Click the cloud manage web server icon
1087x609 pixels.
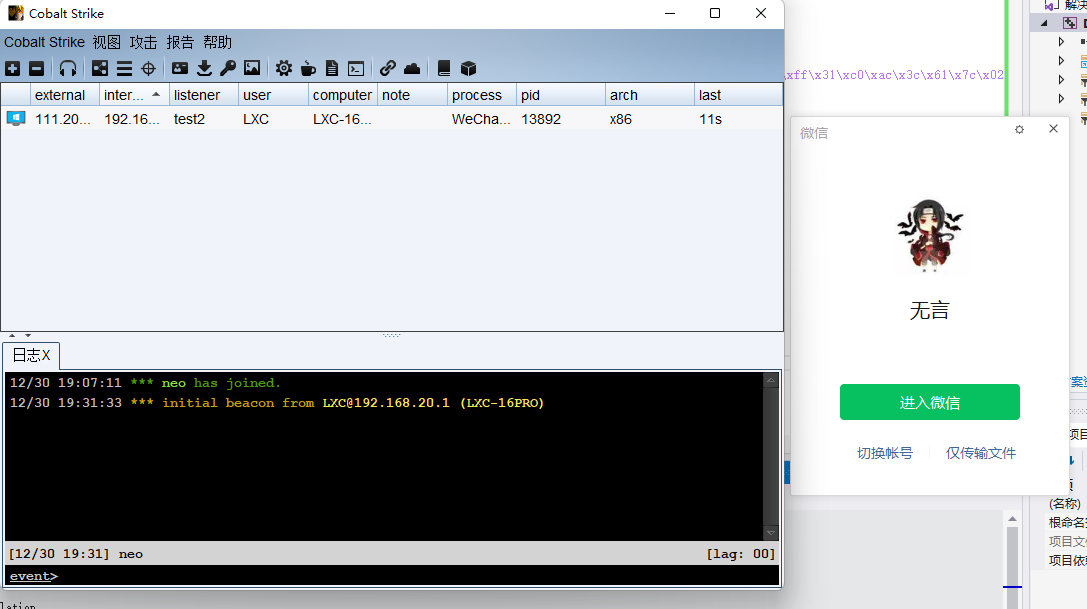point(412,68)
